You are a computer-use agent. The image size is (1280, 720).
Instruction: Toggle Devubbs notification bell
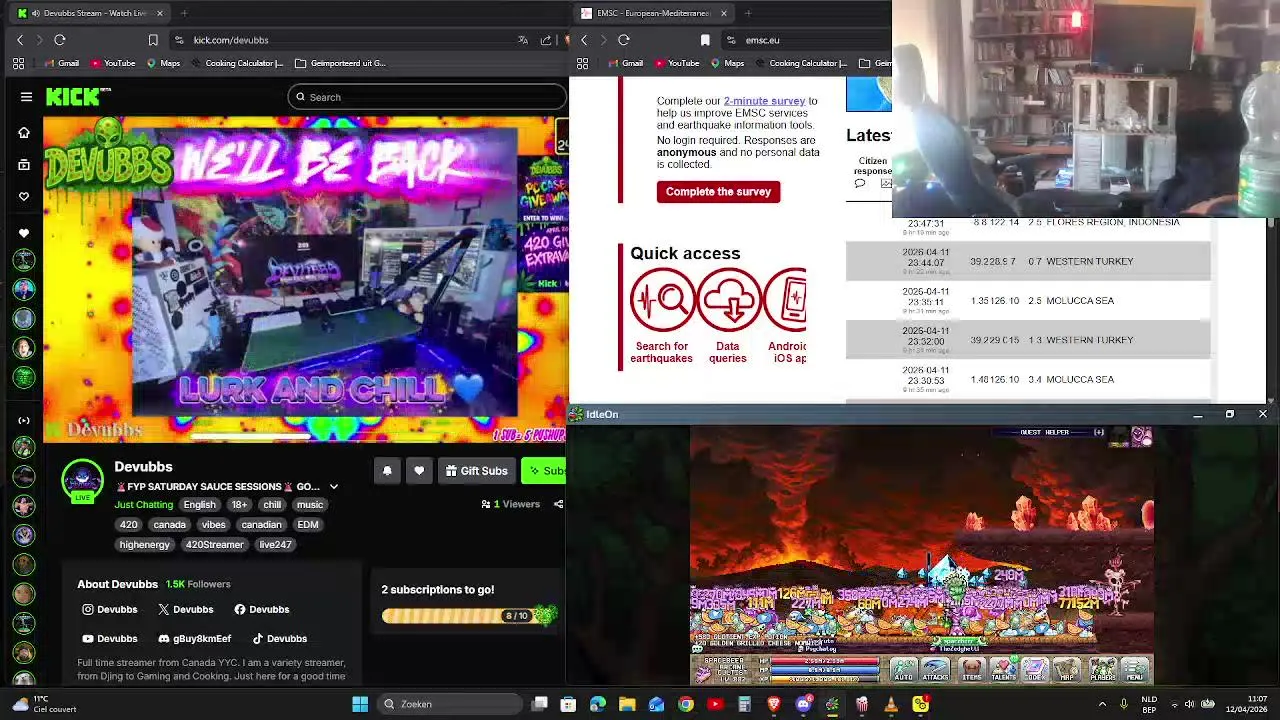coord(387,471)
